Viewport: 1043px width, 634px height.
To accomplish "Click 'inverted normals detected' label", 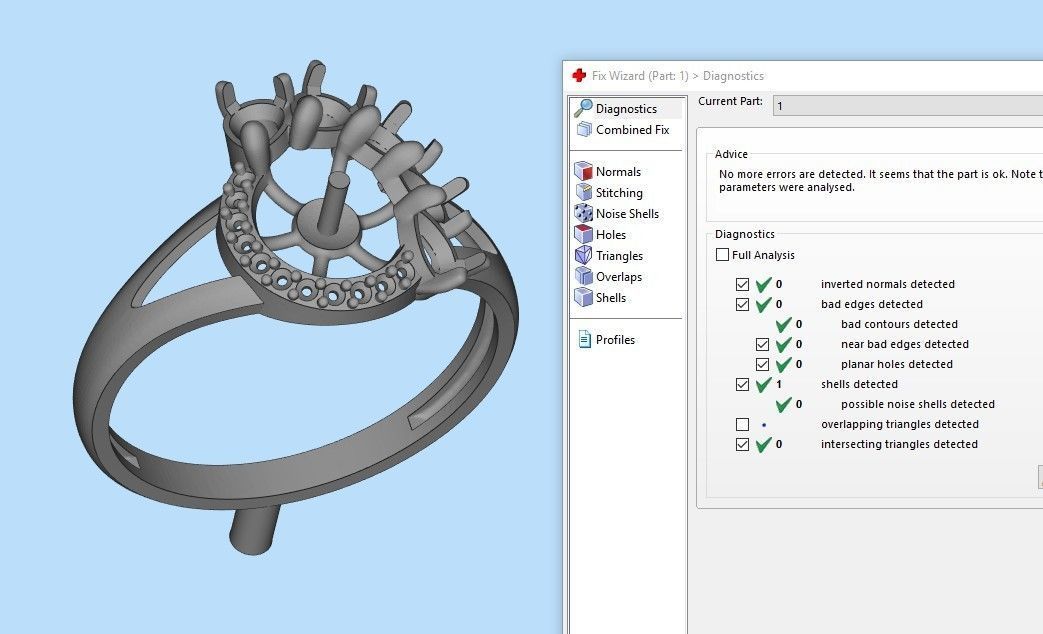I will (x=887, y=284).
